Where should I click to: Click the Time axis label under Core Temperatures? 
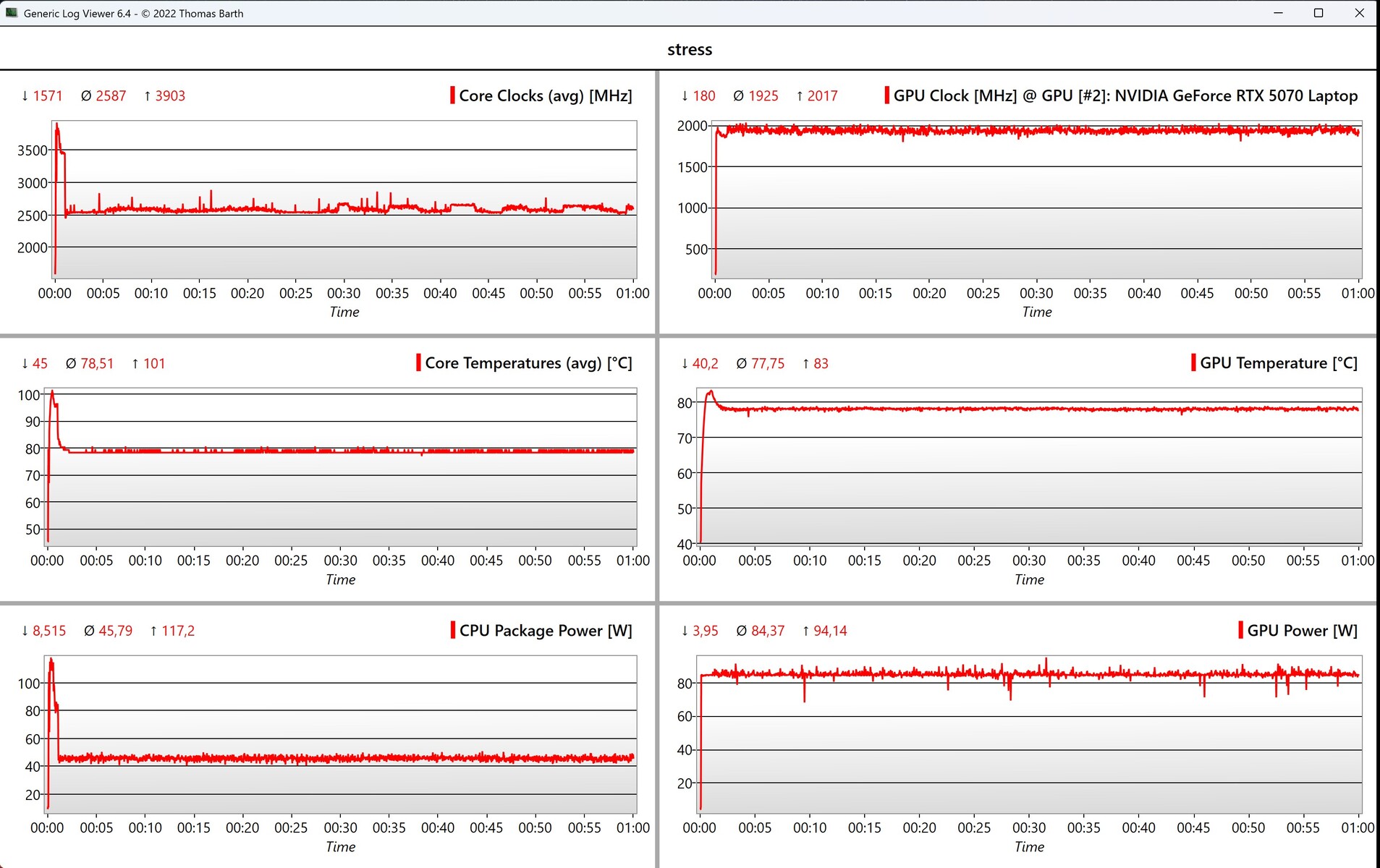pos(340,579)
